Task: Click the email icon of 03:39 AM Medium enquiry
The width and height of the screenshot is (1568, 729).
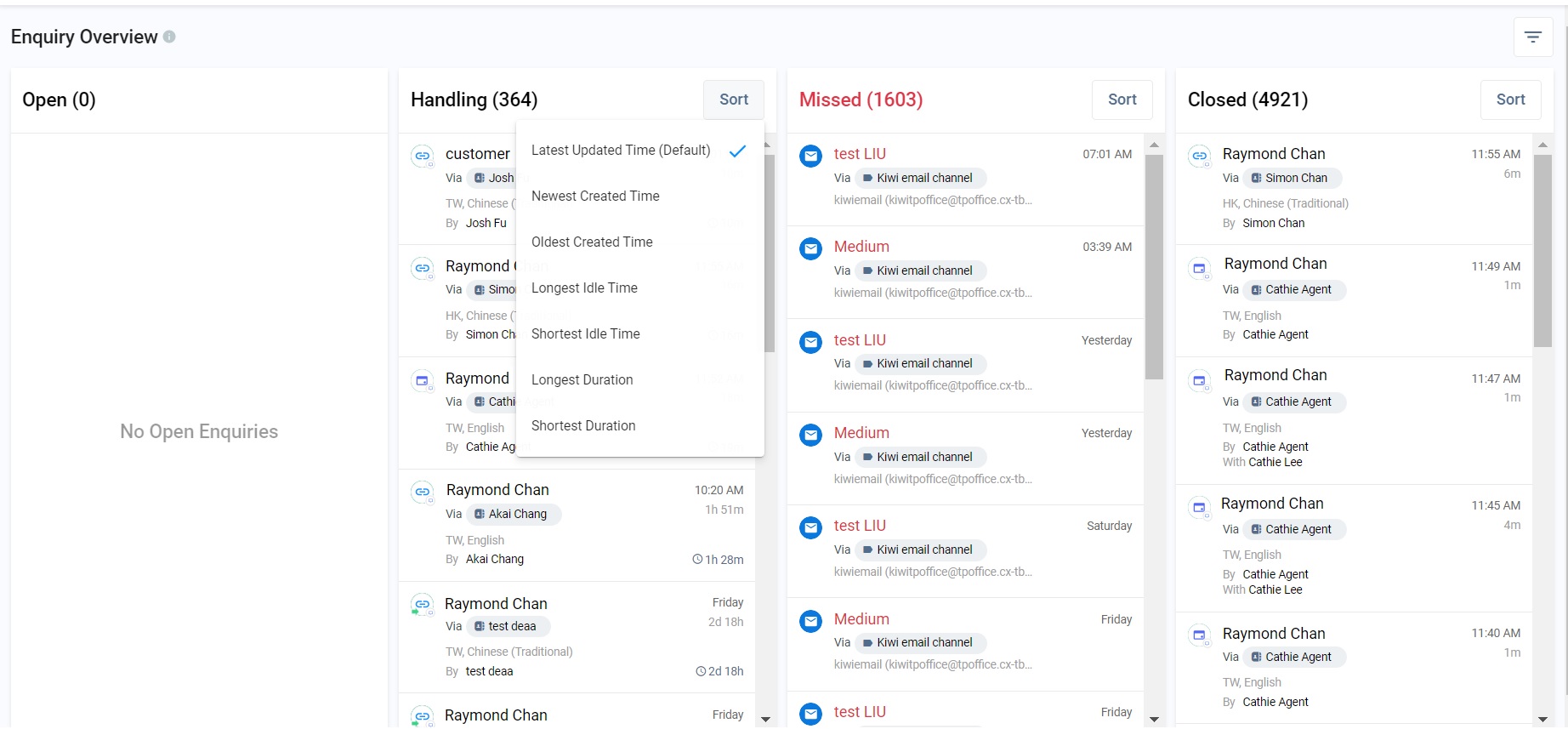Action: (811, 248)
